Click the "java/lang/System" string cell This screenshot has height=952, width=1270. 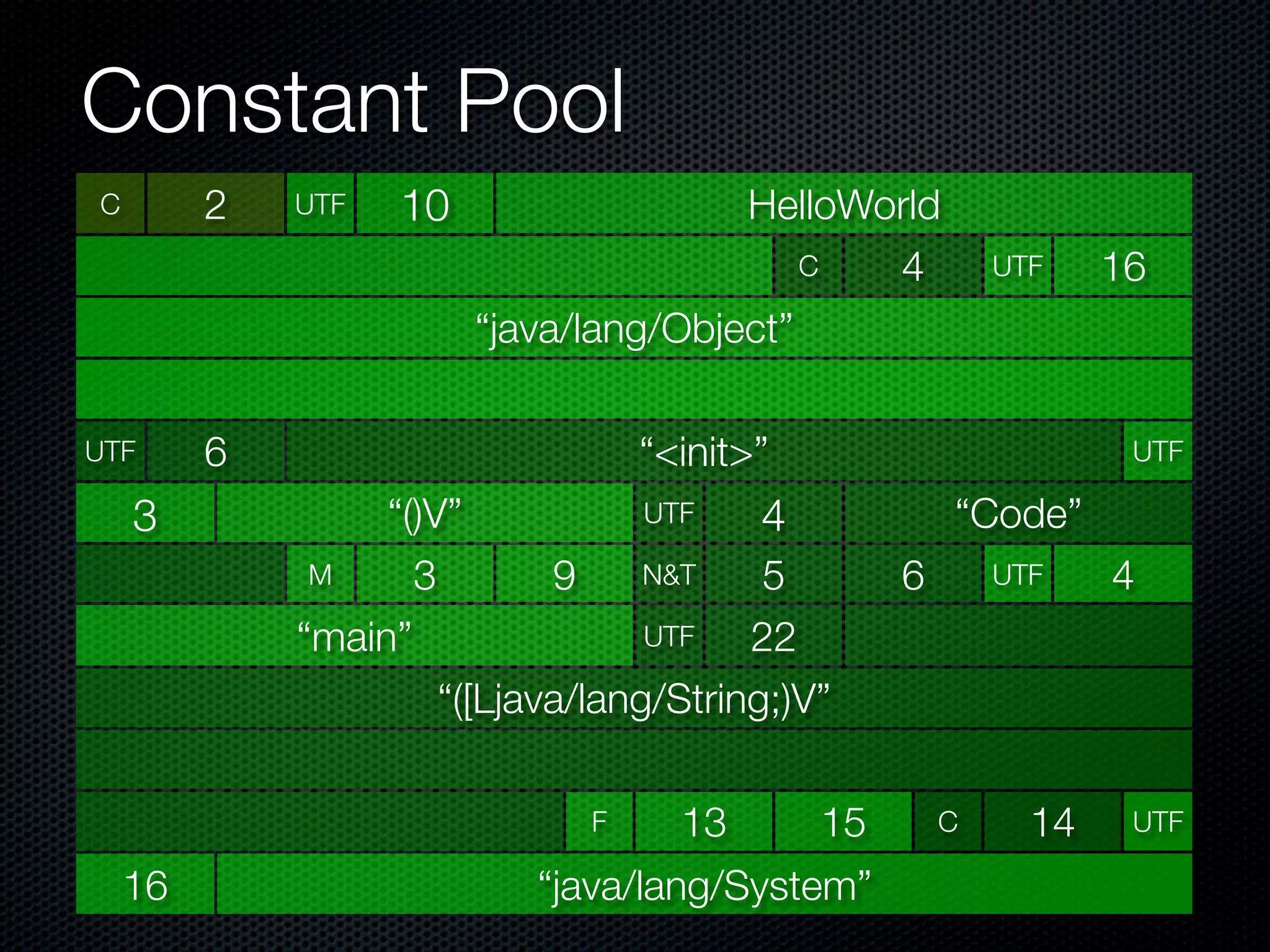point(704,884)
